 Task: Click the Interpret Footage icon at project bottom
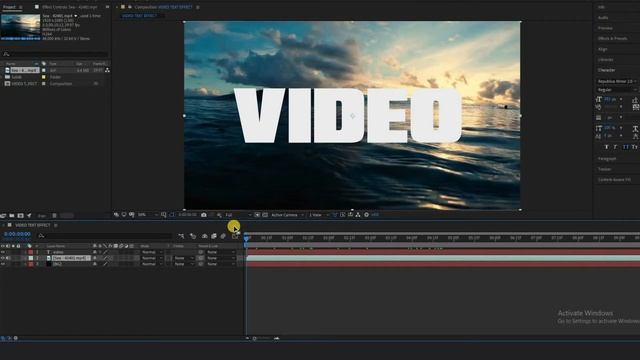point(3,216)
